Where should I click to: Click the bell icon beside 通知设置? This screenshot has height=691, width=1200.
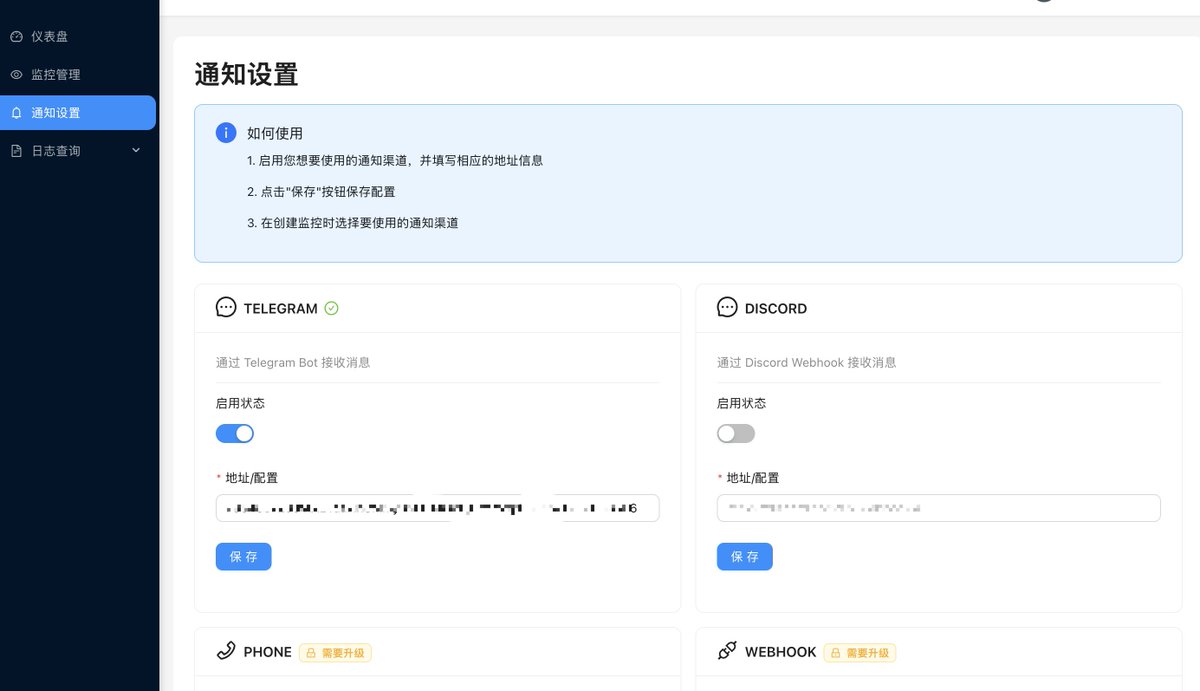16,113
